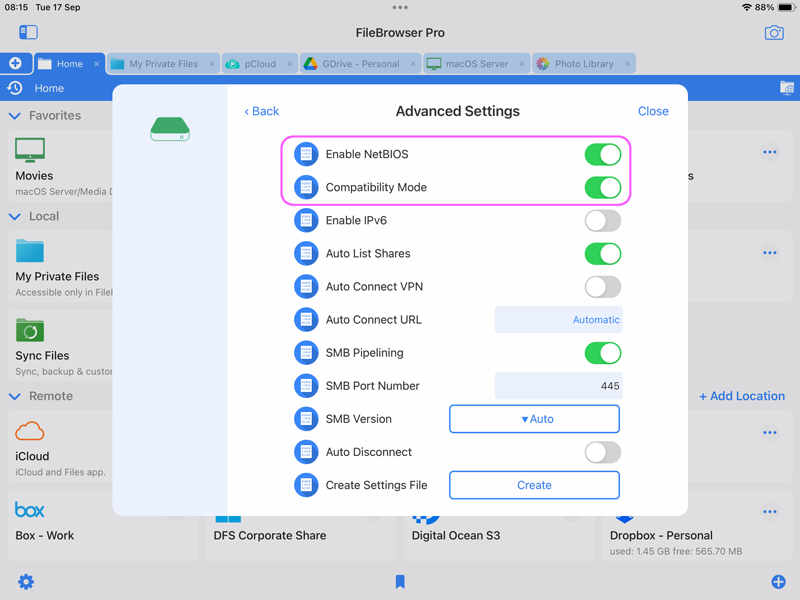Open the iCloud cloud icon

coord(30,431)
